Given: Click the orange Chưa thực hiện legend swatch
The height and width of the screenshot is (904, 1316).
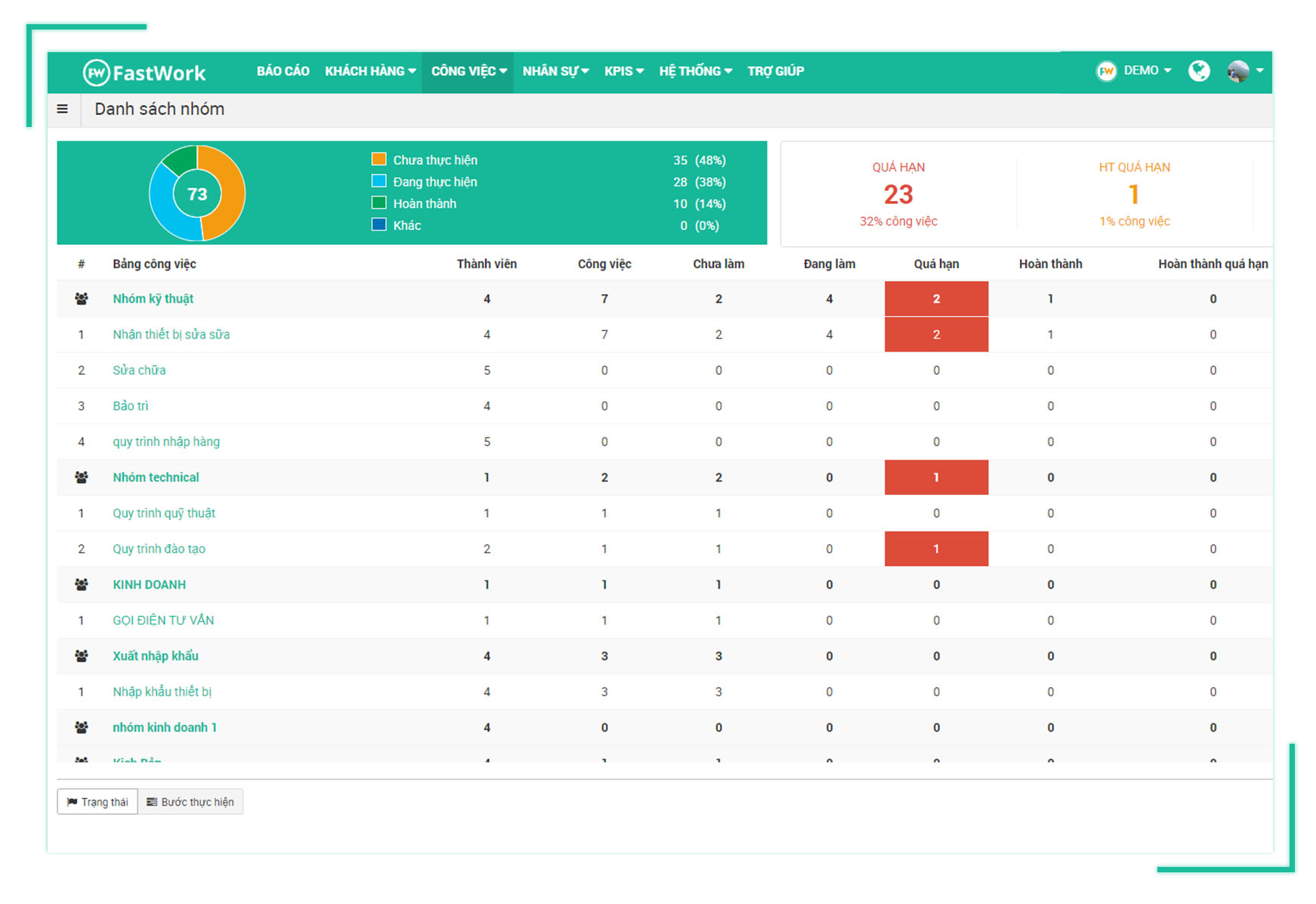Looking at the screenshot, I should 379,159.
